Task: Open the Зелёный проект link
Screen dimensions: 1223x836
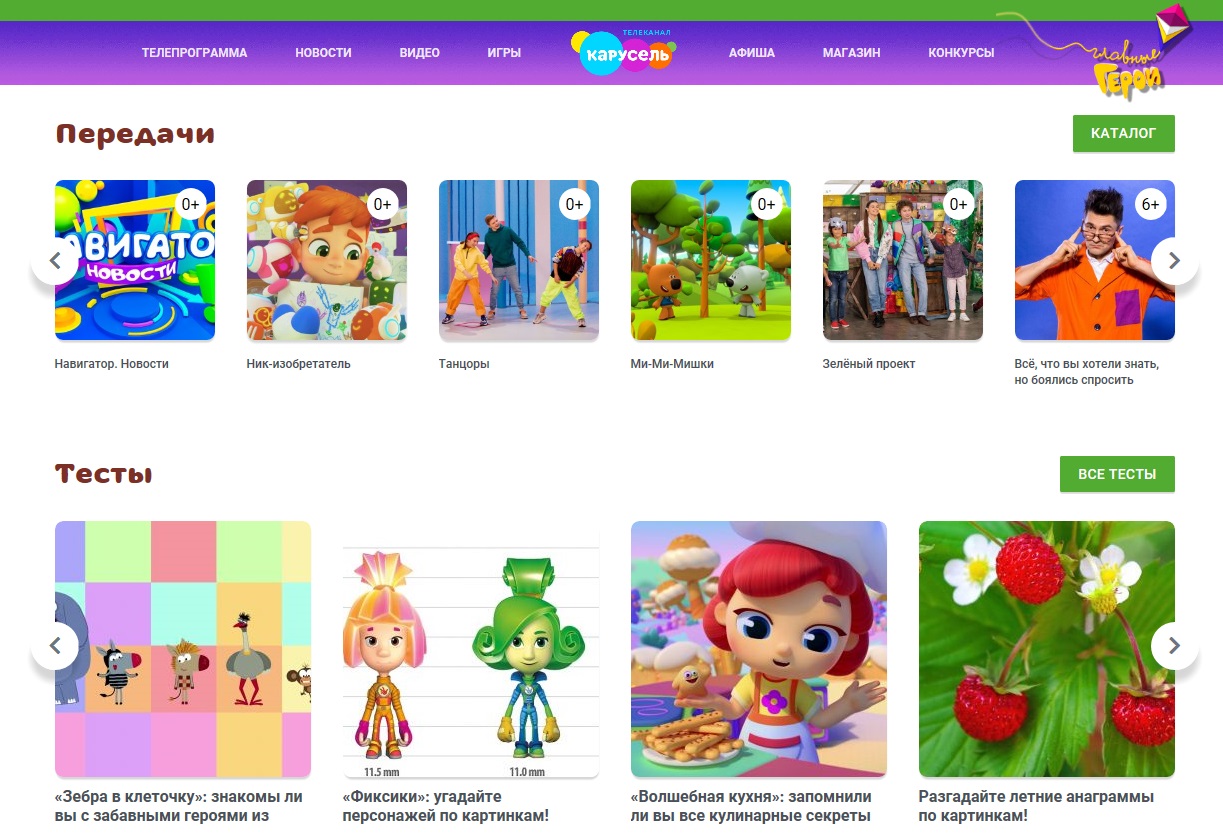Action: coord(869,364)
